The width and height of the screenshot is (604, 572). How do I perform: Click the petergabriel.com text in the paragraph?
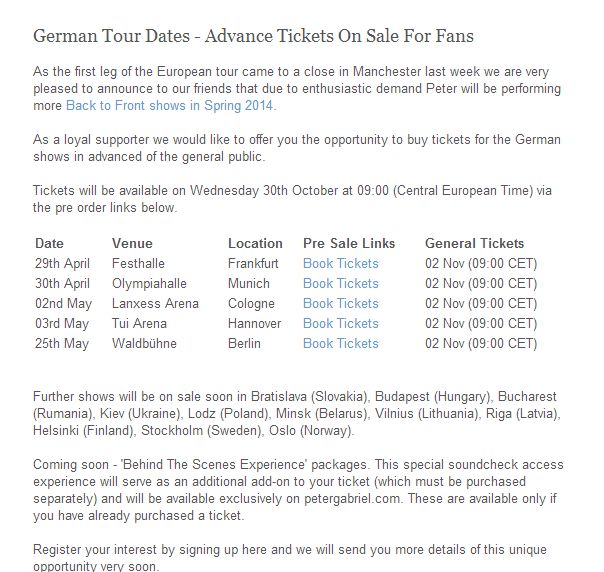(352, 499)
